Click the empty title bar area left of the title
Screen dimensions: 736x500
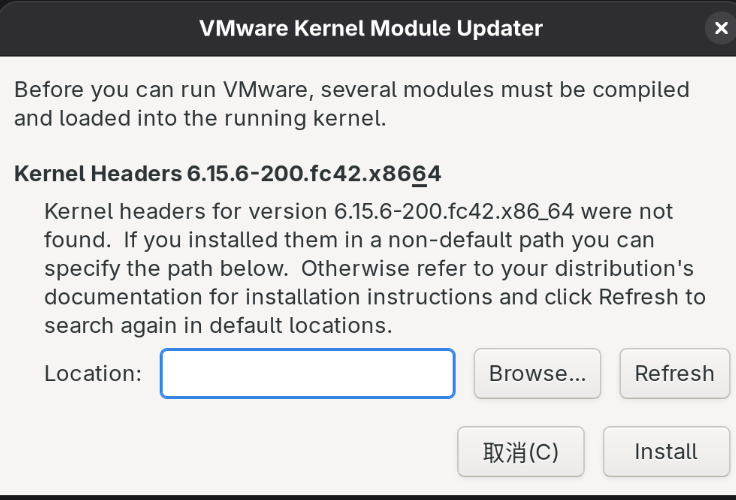click(x=100, y=28)
